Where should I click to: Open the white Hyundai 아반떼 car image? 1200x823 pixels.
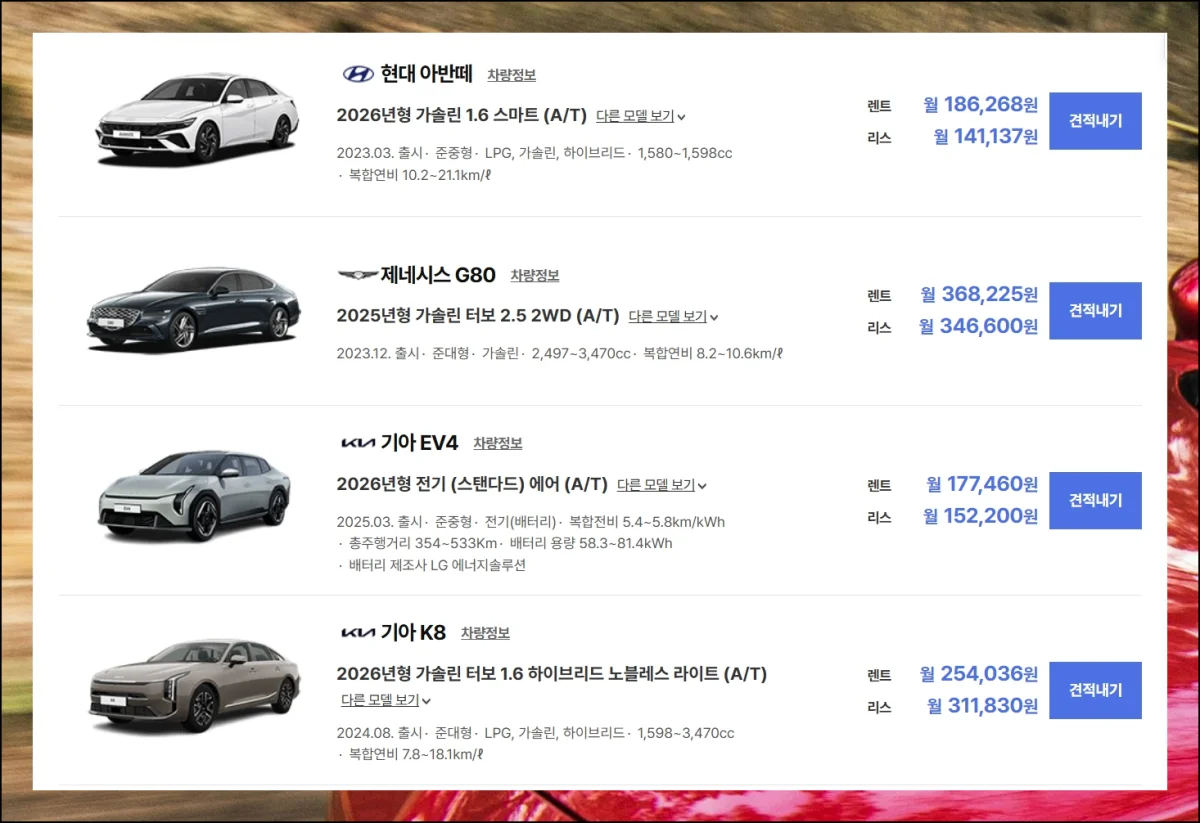point(197,119)
